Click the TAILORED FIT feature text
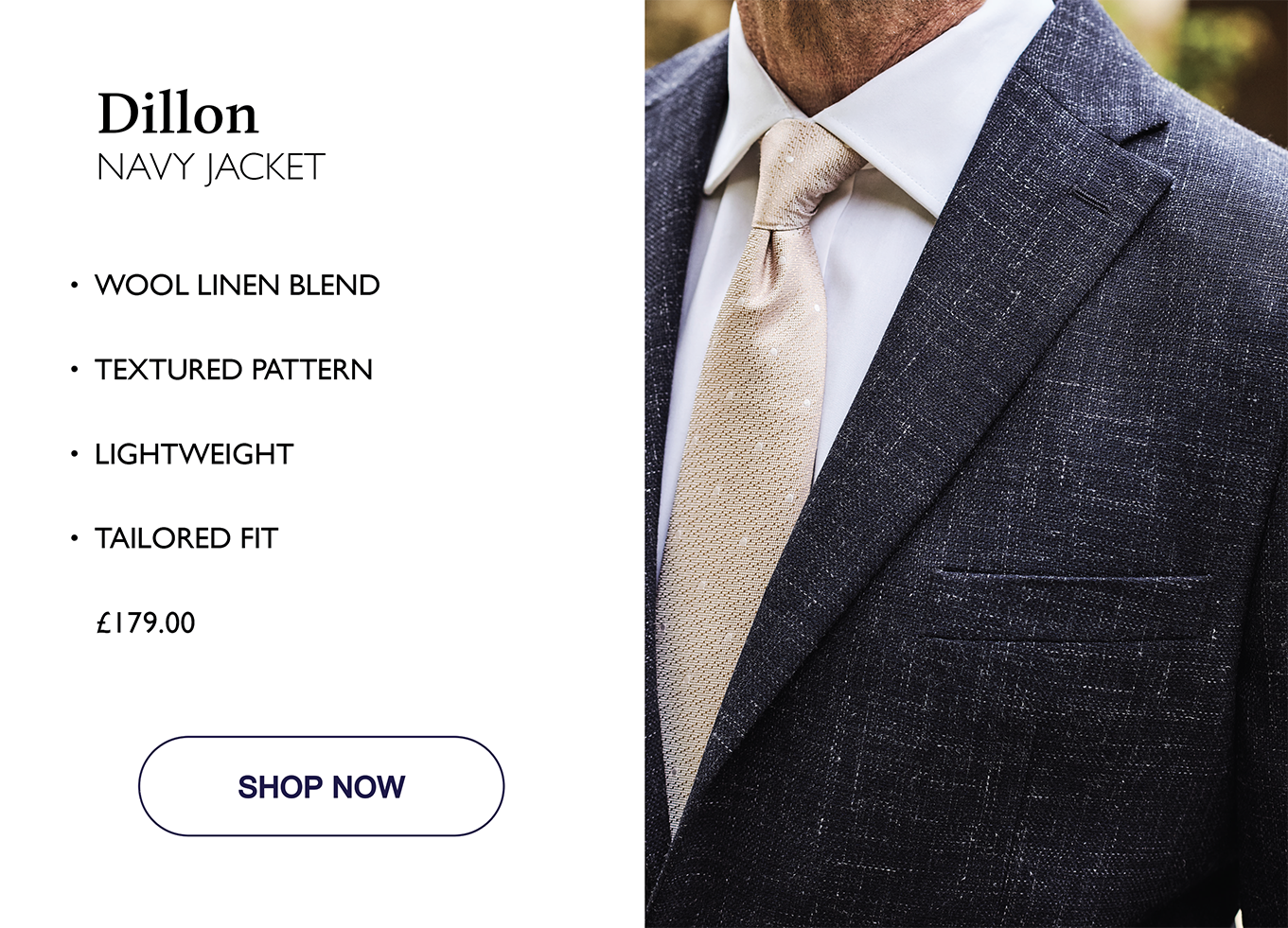This screenshot has height=928, width=1288. point(186,538)
